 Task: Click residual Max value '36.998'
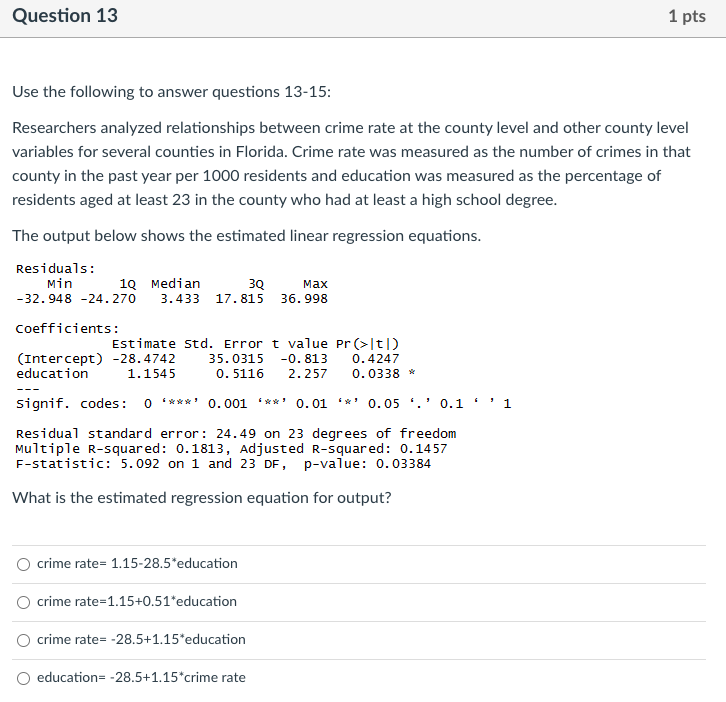(304, 299)
